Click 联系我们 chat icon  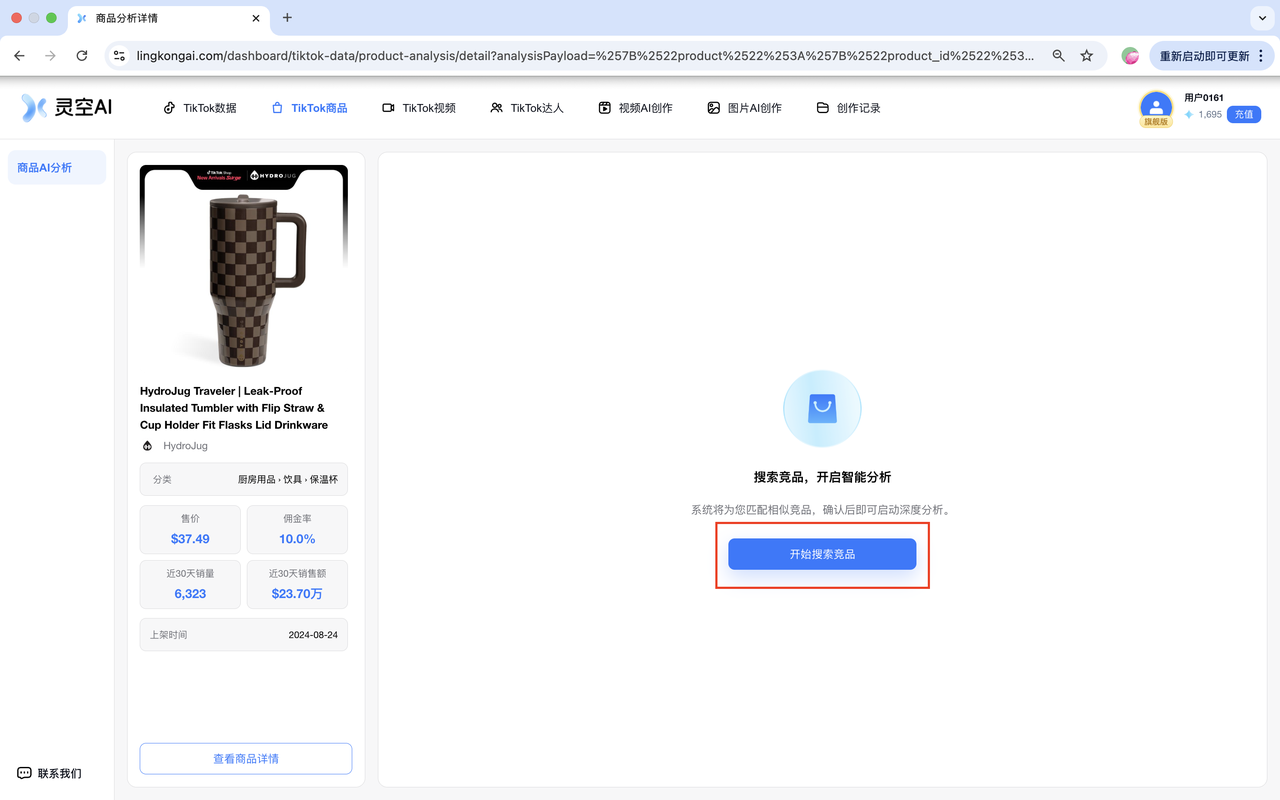click(x=25, y=773)
